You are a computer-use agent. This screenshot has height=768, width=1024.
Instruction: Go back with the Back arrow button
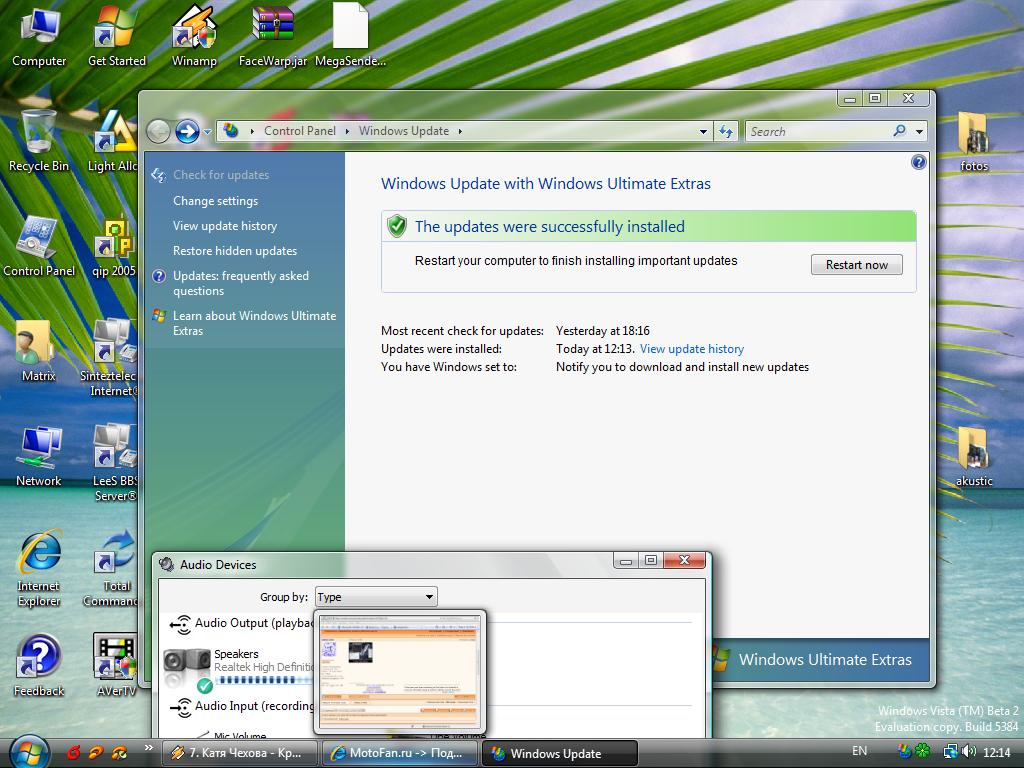tap(158, 131)
